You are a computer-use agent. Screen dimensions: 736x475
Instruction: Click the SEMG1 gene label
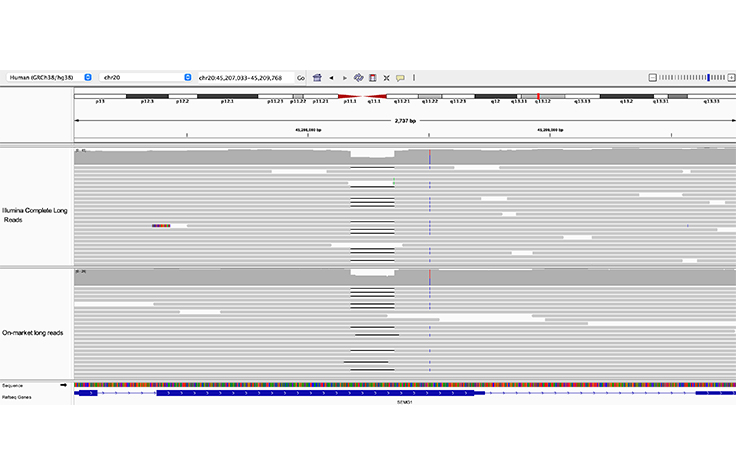point(404,402)
